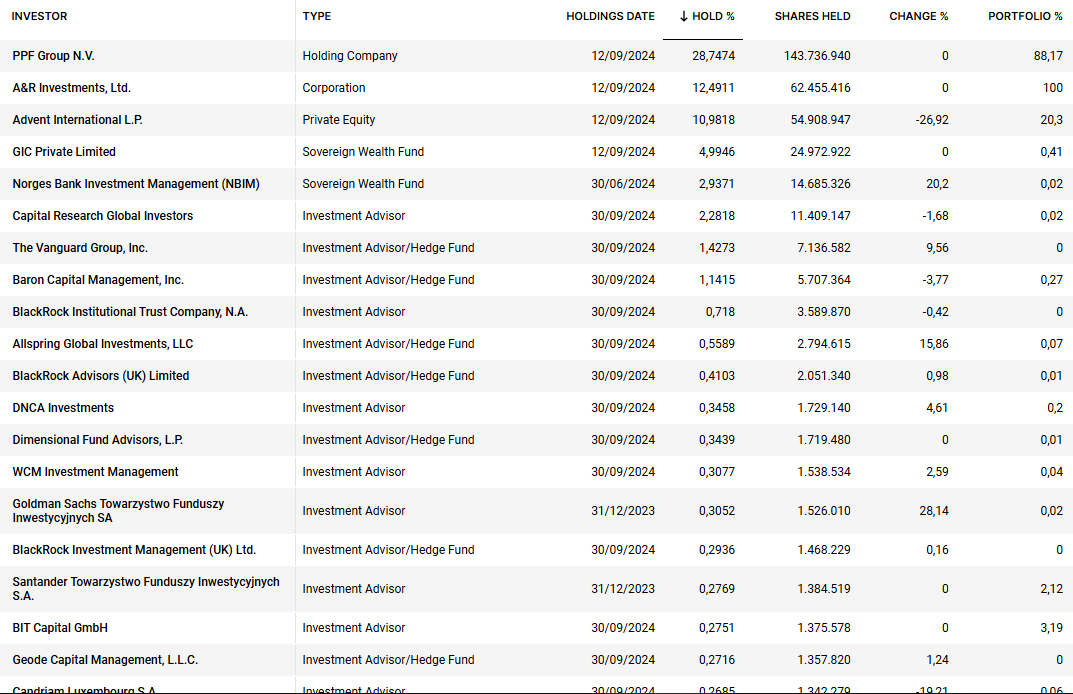Toggle the Hold % descending sort arrow
Image resolution: width=1073 pixels, height=694 pixels.
point(684,16)
